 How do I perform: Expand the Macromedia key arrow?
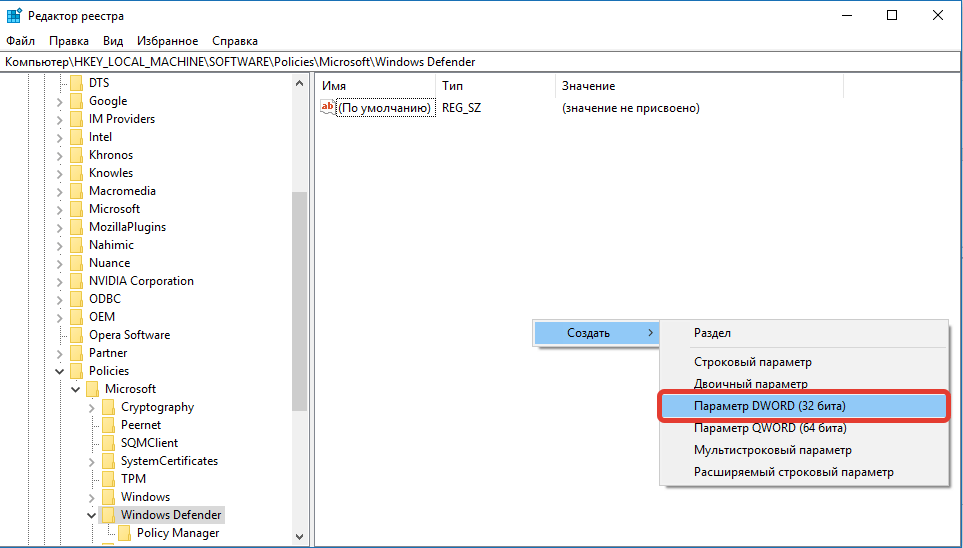click(59, 191)
